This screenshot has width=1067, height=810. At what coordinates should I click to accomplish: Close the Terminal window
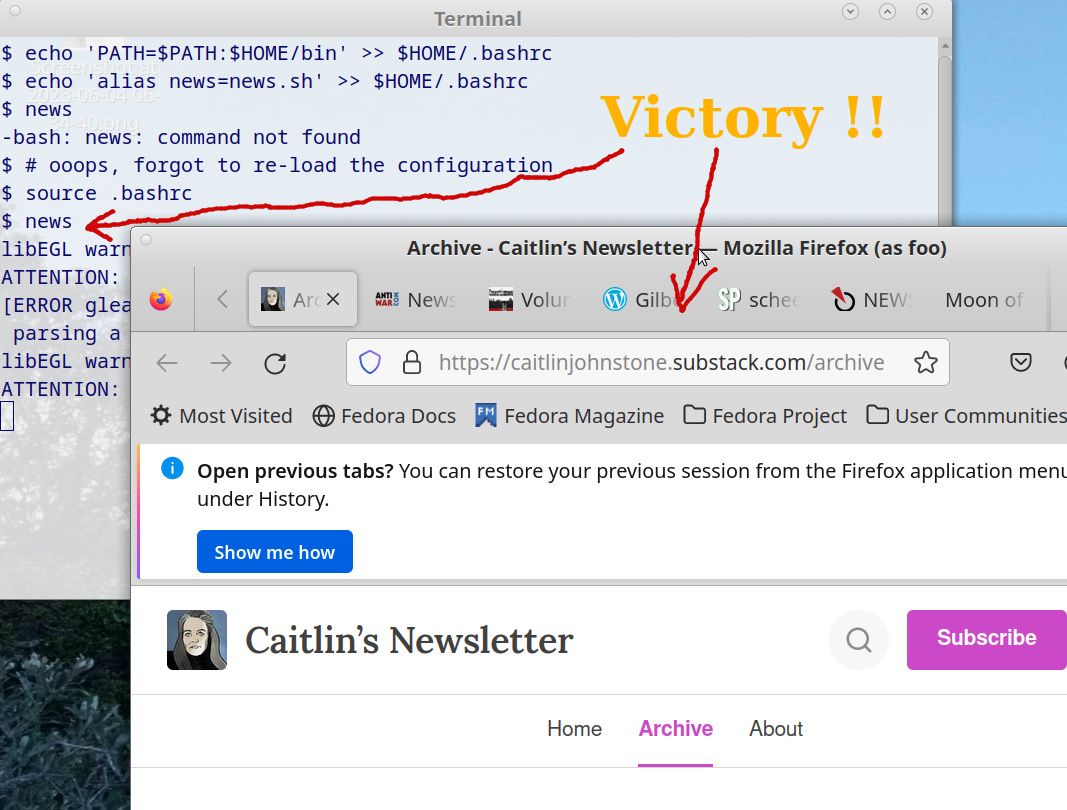point(924,12)
